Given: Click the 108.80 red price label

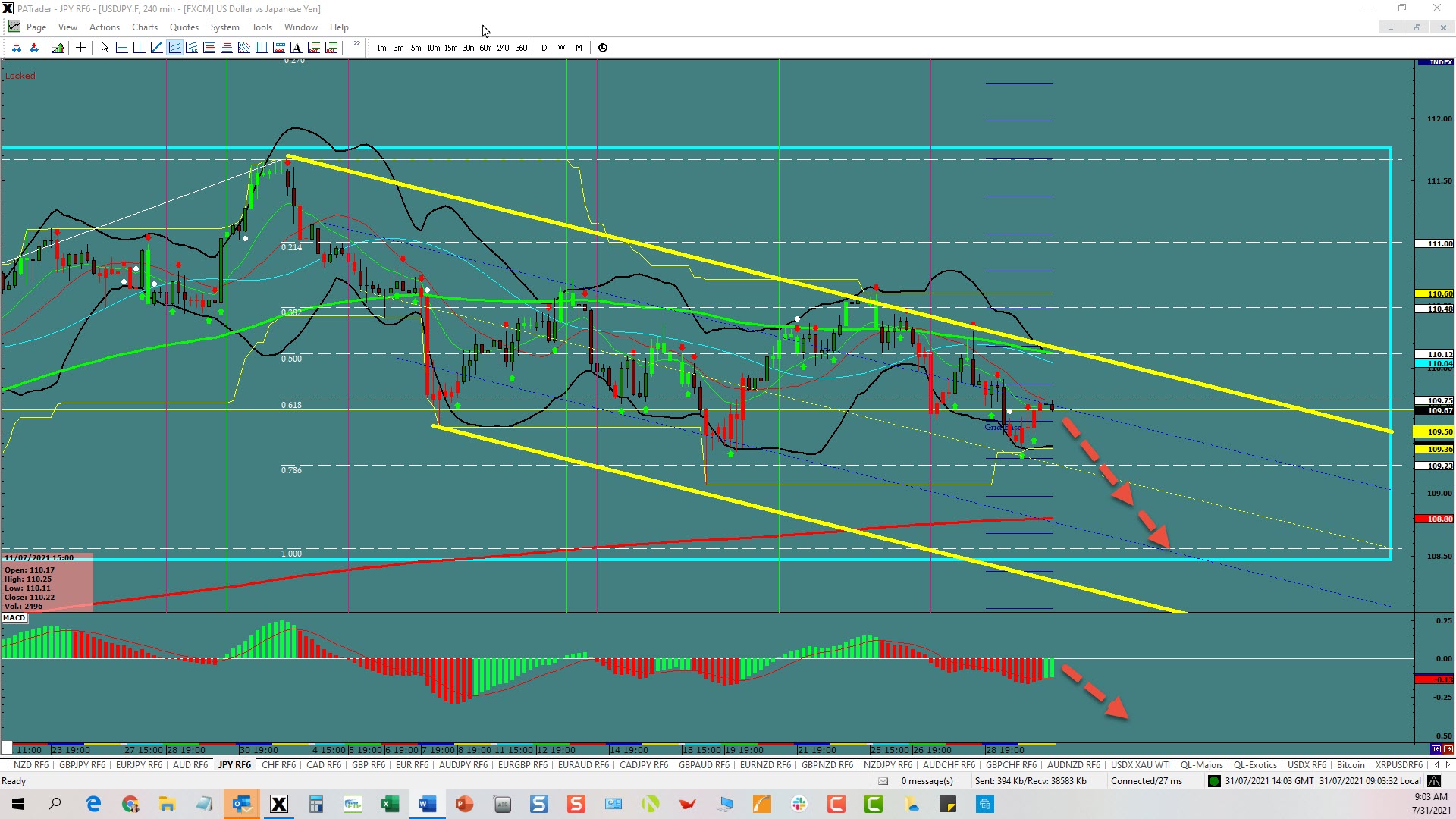Looking at the screenshot, I should tap(1435, 519).
